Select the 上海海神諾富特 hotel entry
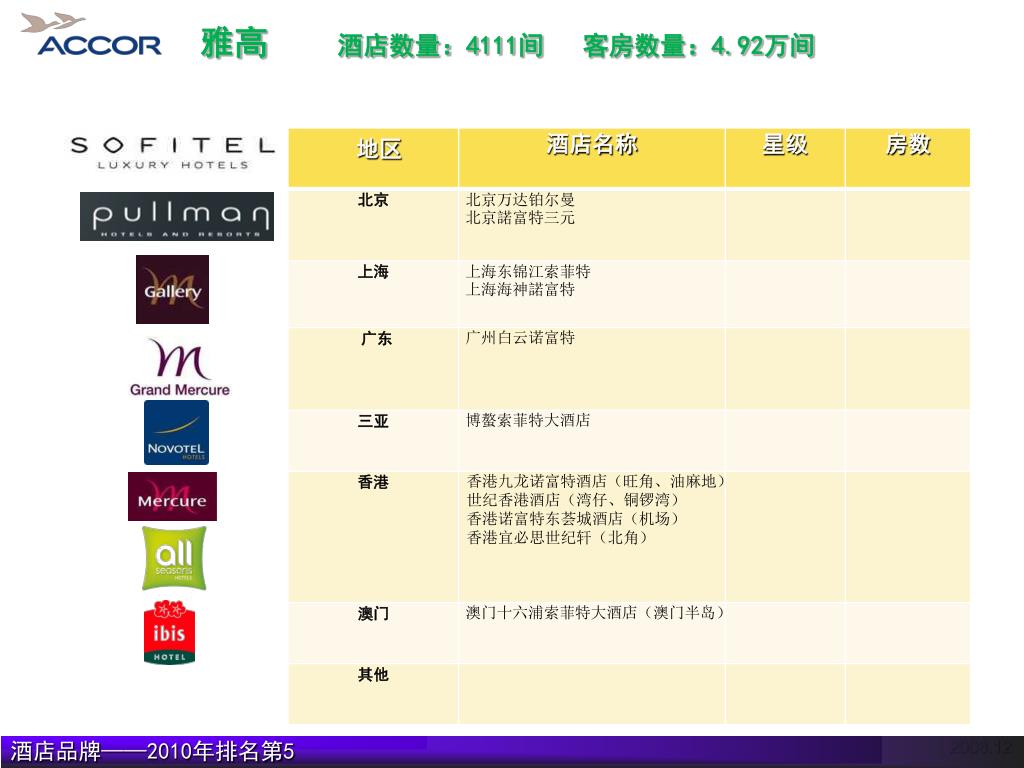 pos(520,289)
